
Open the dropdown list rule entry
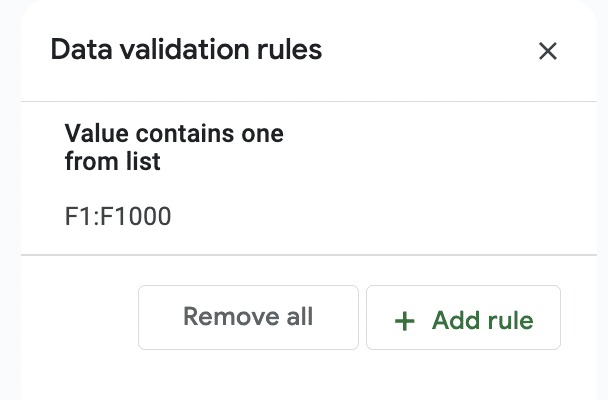coord(309,178)
